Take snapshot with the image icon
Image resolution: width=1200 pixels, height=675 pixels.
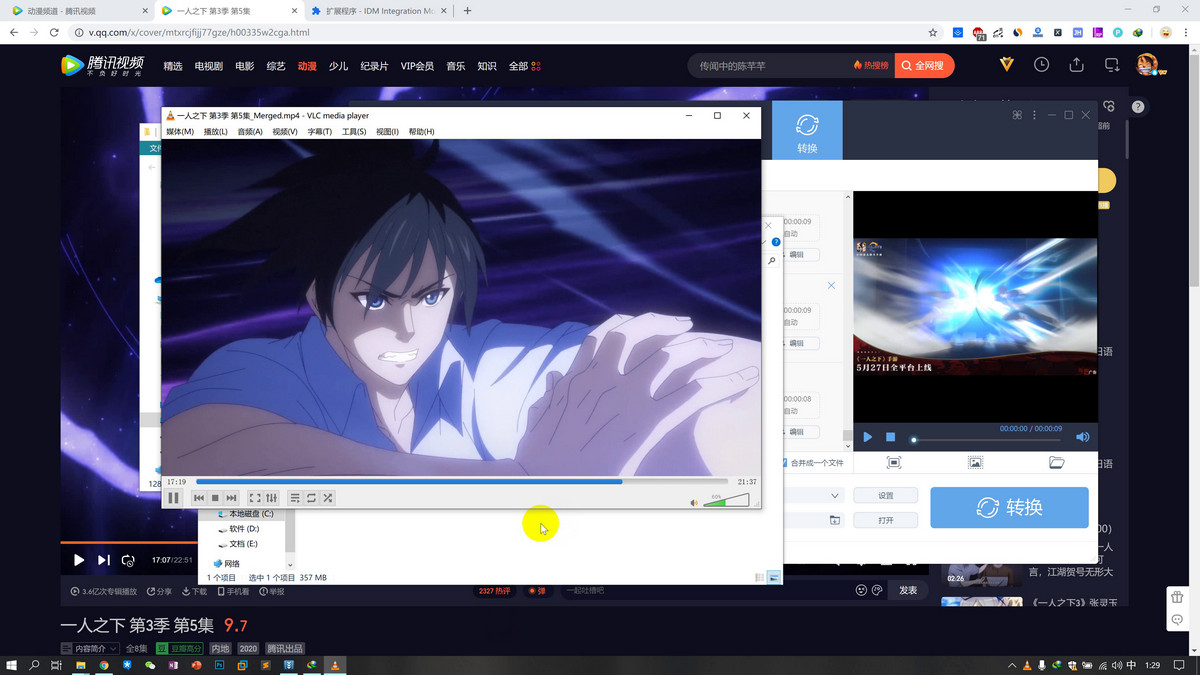(x=975, y=463)
